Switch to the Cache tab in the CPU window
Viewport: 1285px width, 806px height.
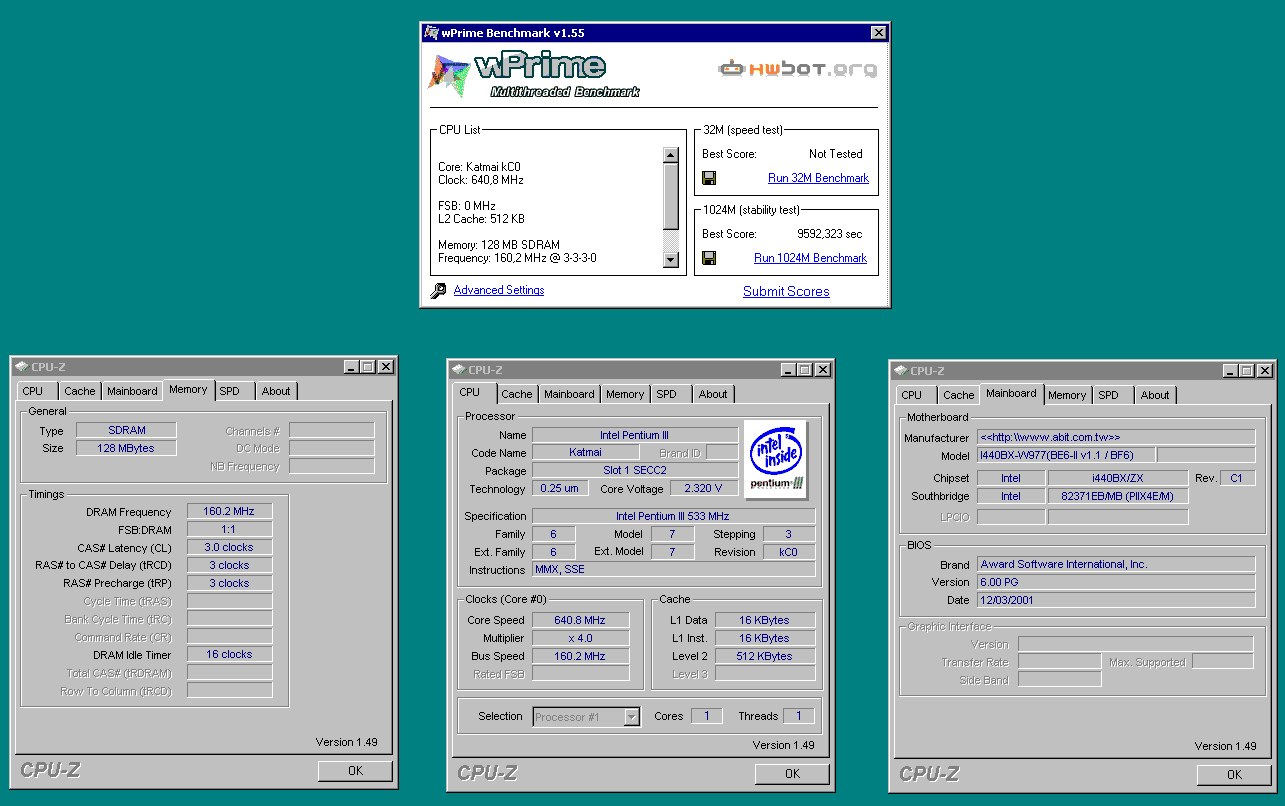click(517, 394)
